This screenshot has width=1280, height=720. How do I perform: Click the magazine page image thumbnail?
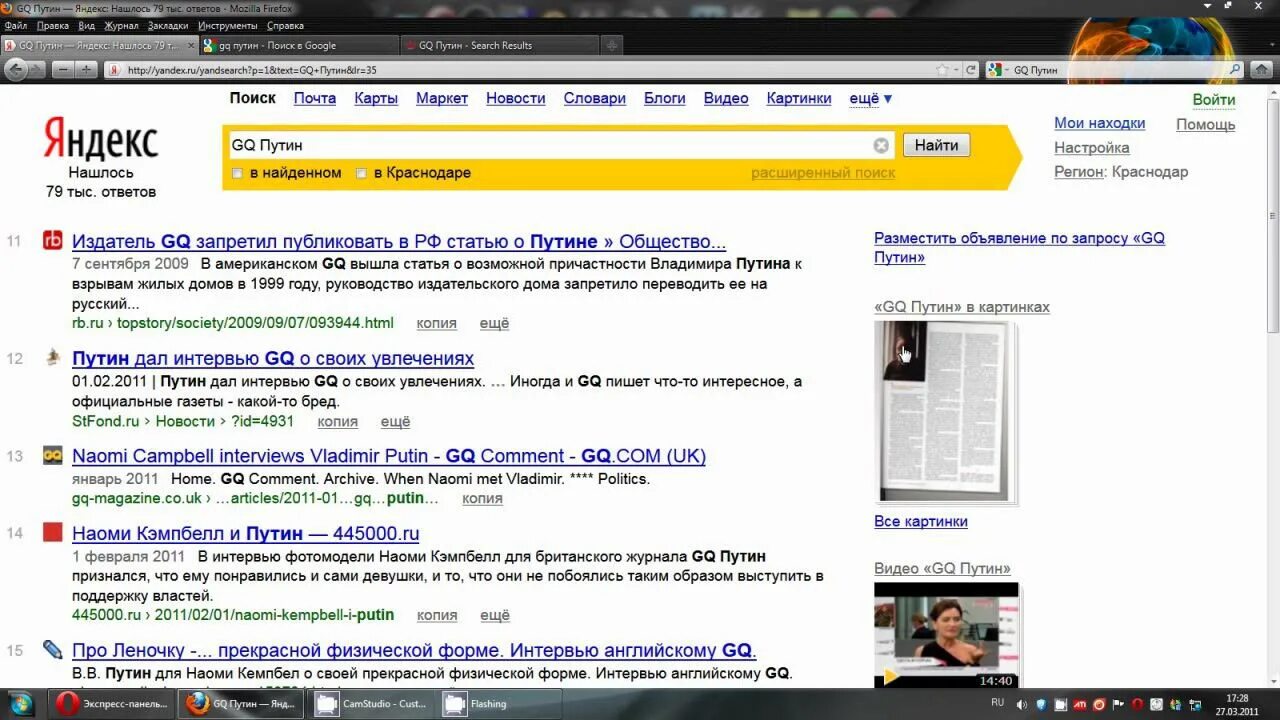tap(944, 411)
